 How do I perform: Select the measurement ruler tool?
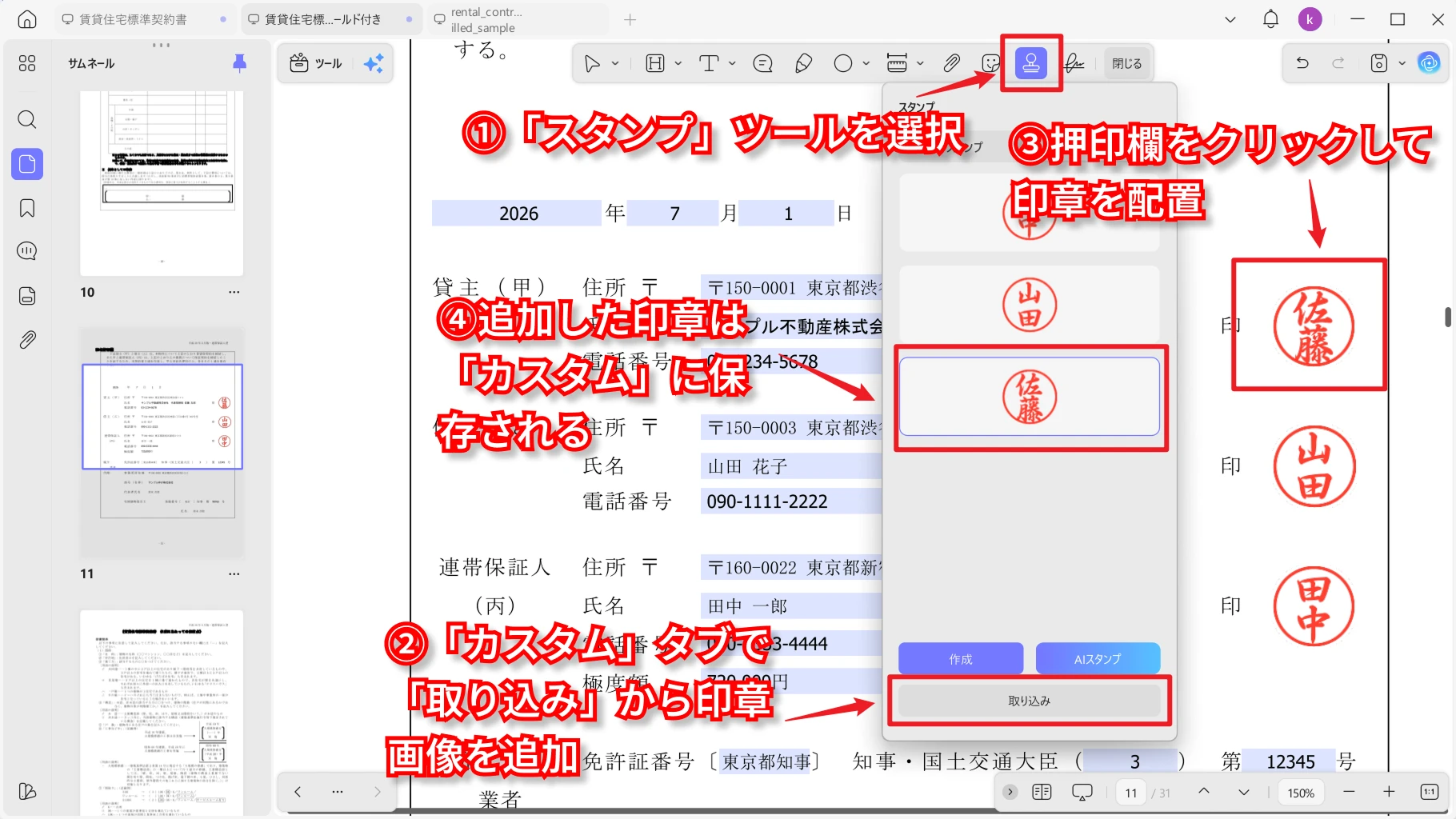click(x=897, y=63)
